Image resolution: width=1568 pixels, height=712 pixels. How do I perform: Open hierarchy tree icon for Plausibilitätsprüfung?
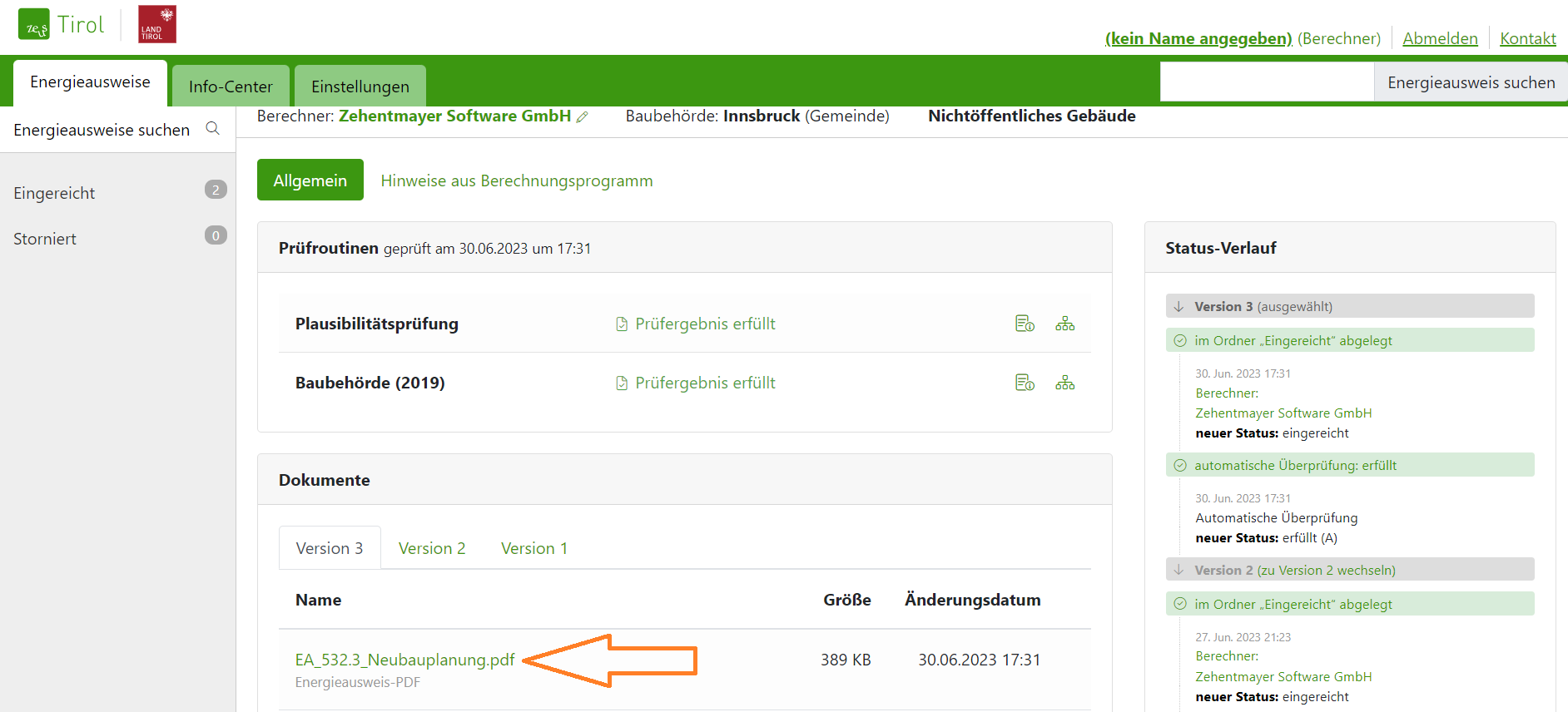1065,324
